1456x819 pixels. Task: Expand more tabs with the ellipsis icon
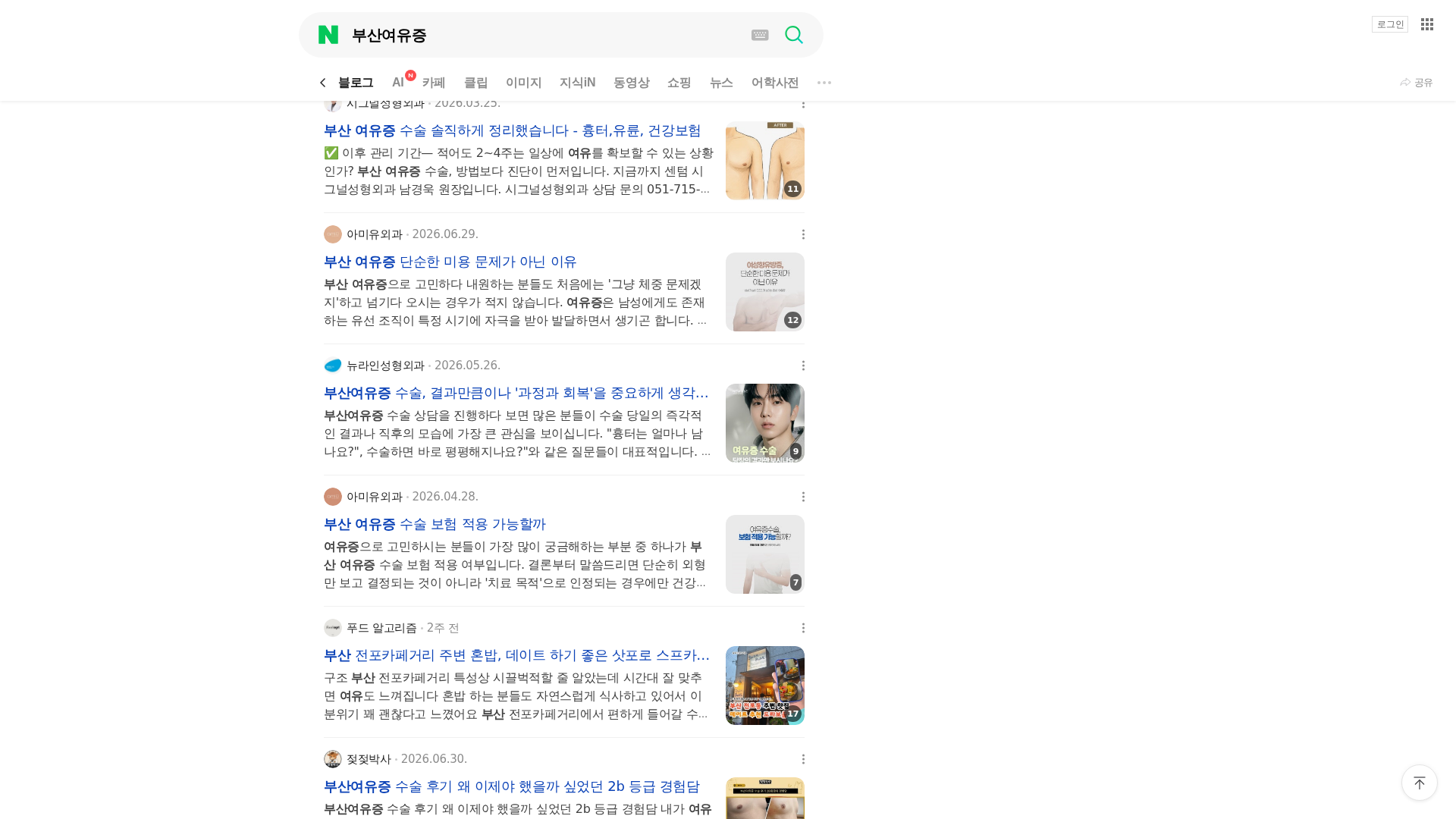[824, 83]
